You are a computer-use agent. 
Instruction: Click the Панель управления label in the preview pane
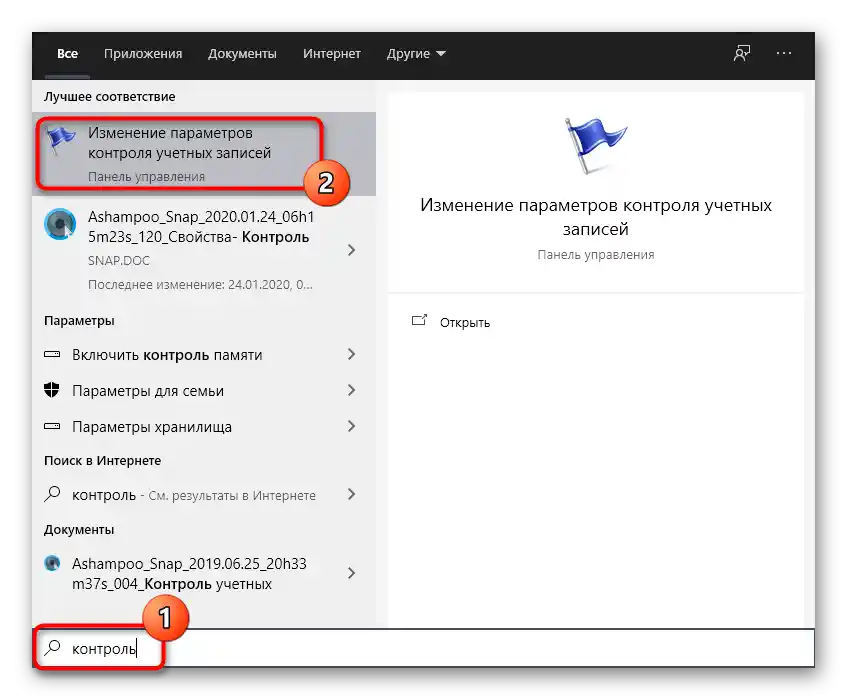[595, 255]
